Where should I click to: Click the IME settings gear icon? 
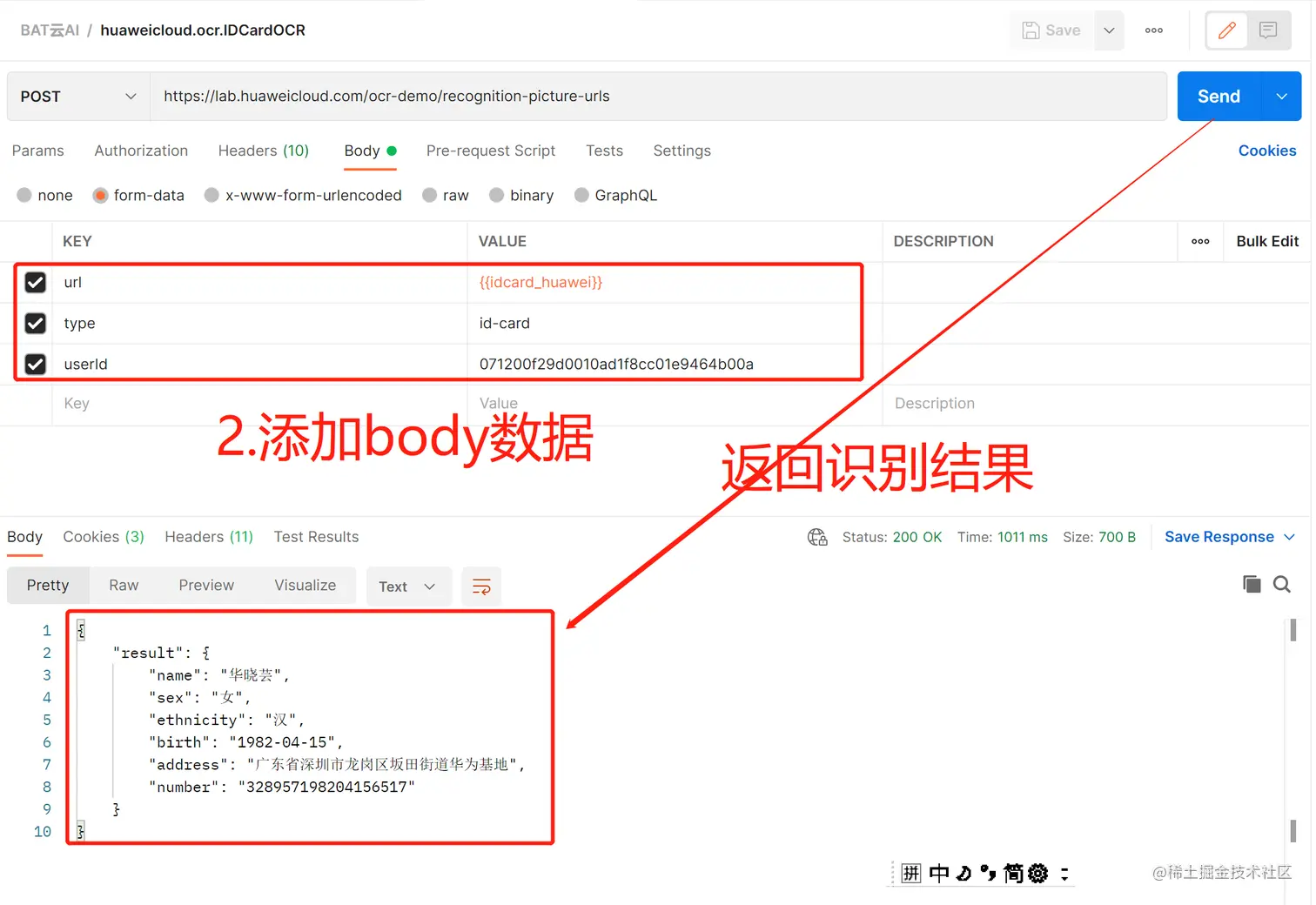point(1037,873)
